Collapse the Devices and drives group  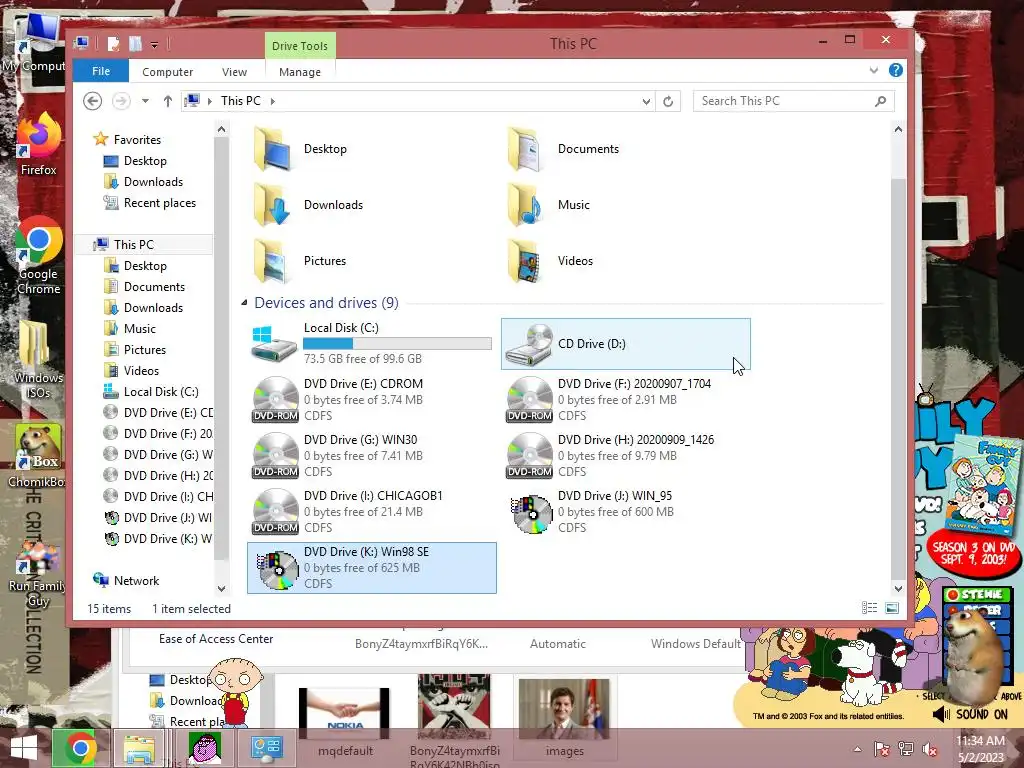tap(244, 302)
